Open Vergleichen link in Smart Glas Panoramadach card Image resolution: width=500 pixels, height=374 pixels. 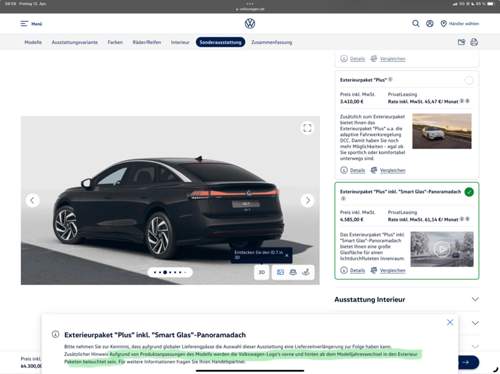[393, 270]
